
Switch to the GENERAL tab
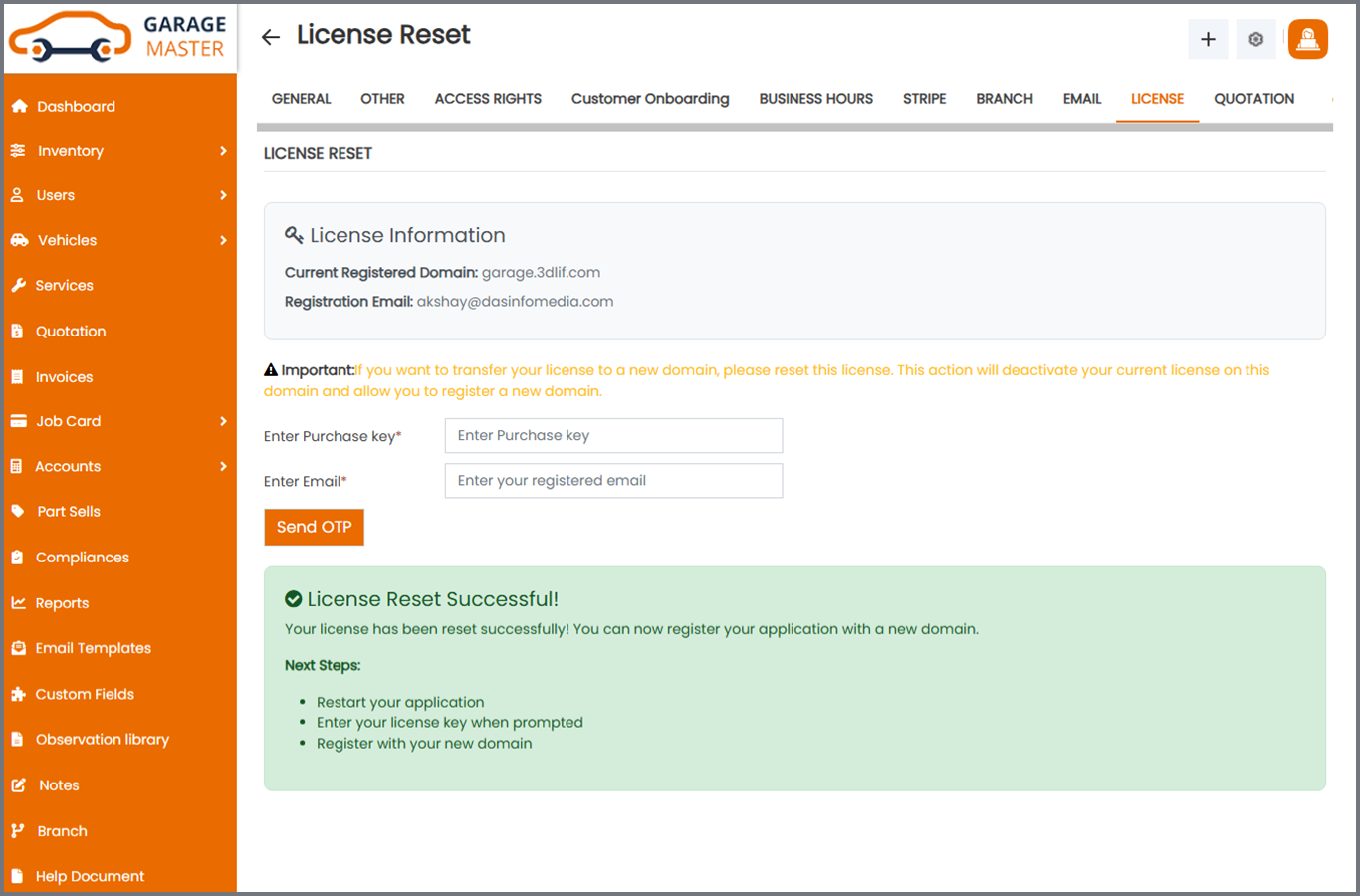pyautogui.click(x=301, y=99)
